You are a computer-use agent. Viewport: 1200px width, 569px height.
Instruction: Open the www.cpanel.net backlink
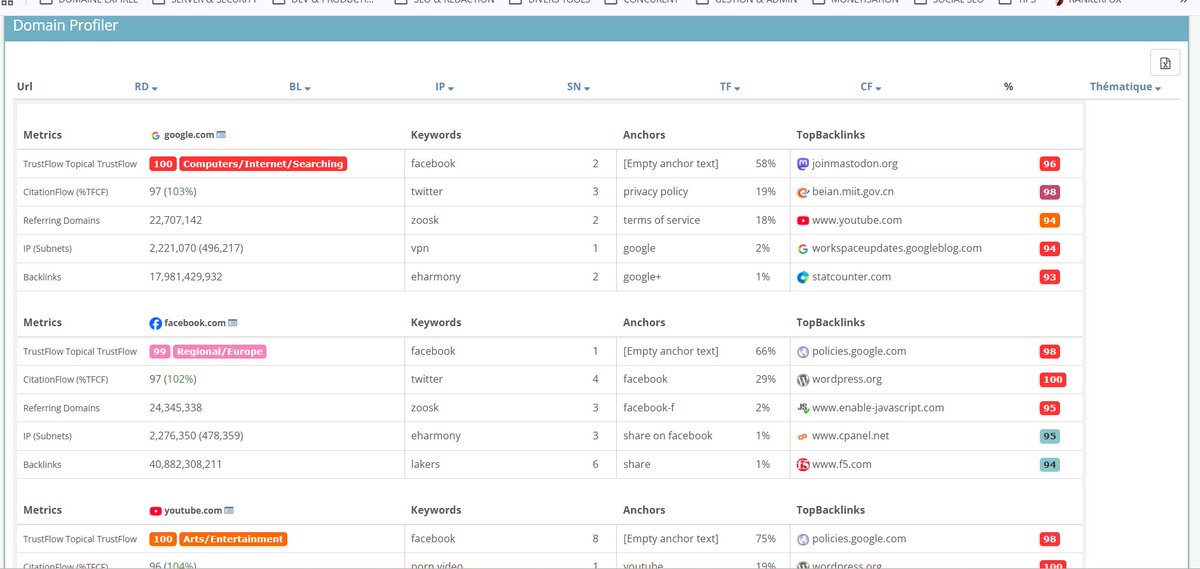(x=850, y=436)
